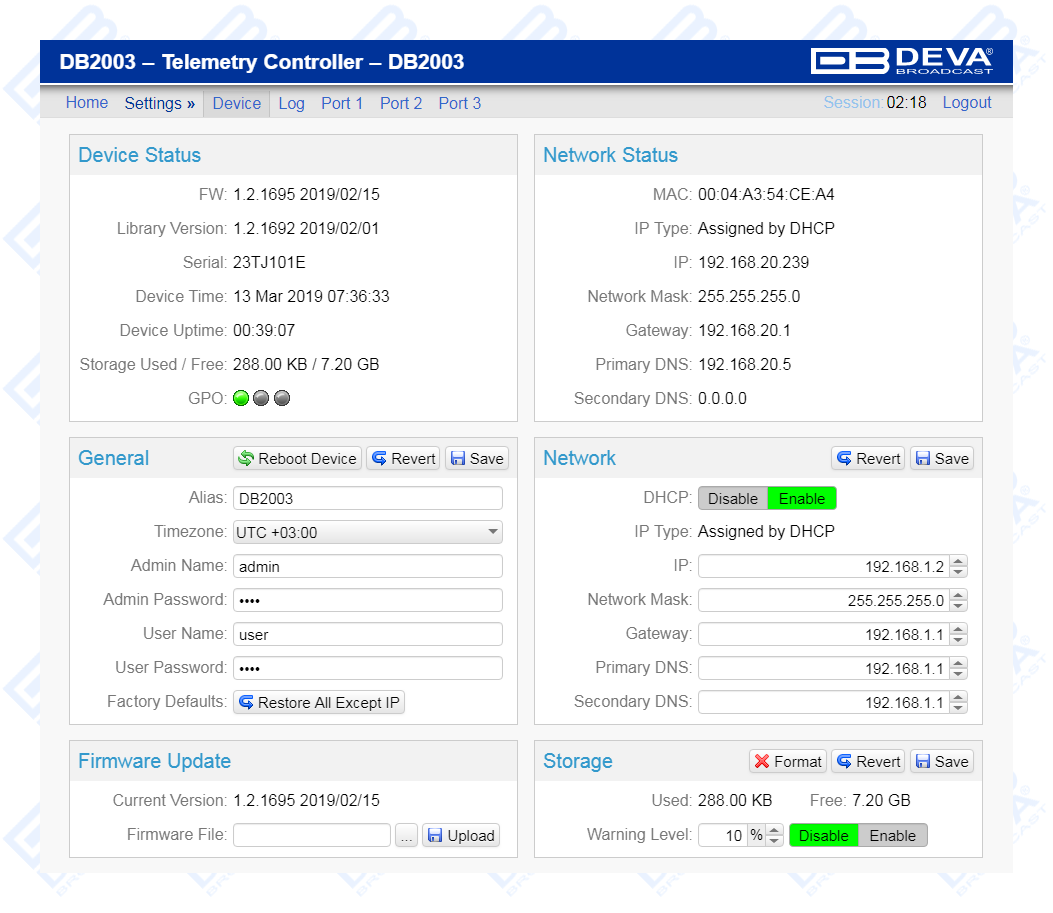This screenshot has height=913, width=1053.
Task: Open the Timezone dropdown
Action: [367, 532]
